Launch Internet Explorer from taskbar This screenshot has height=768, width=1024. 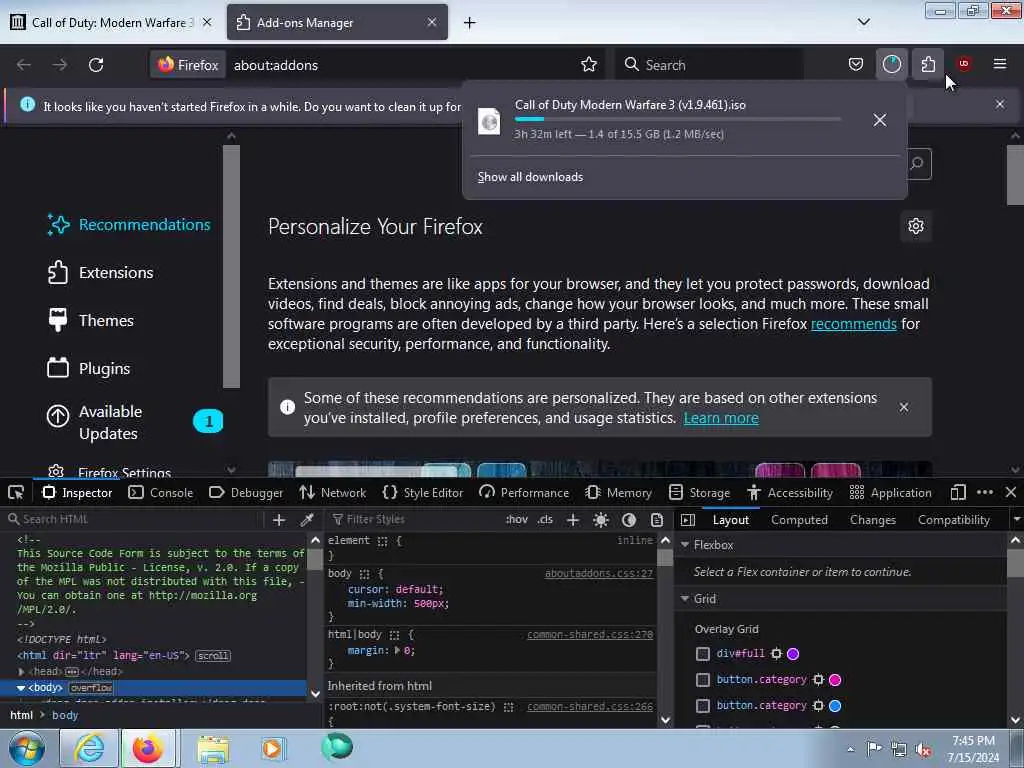88,748
